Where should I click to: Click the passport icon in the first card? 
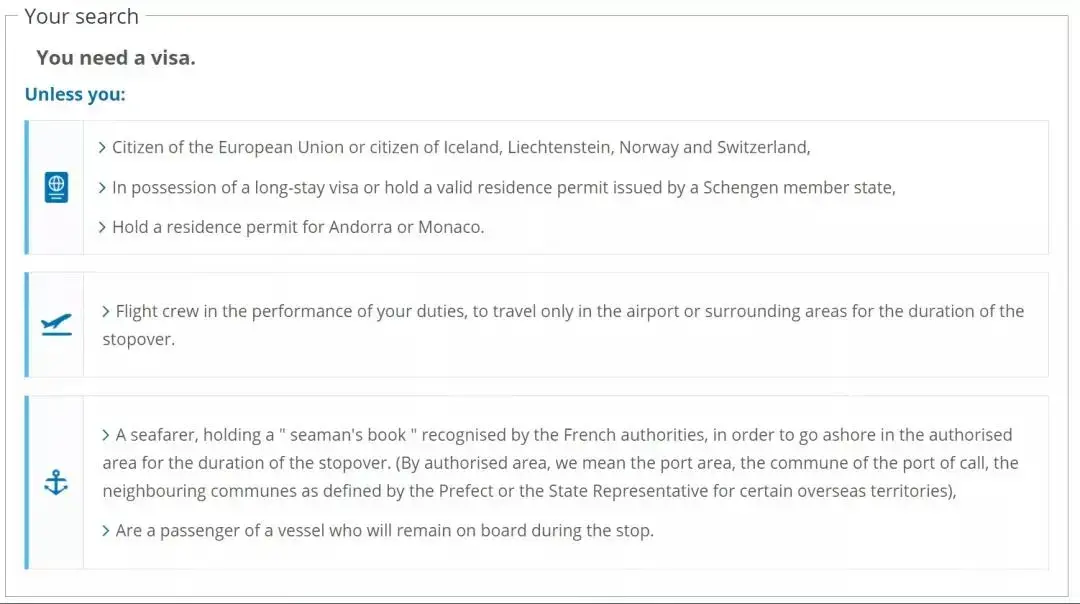(x=56, y=187)
